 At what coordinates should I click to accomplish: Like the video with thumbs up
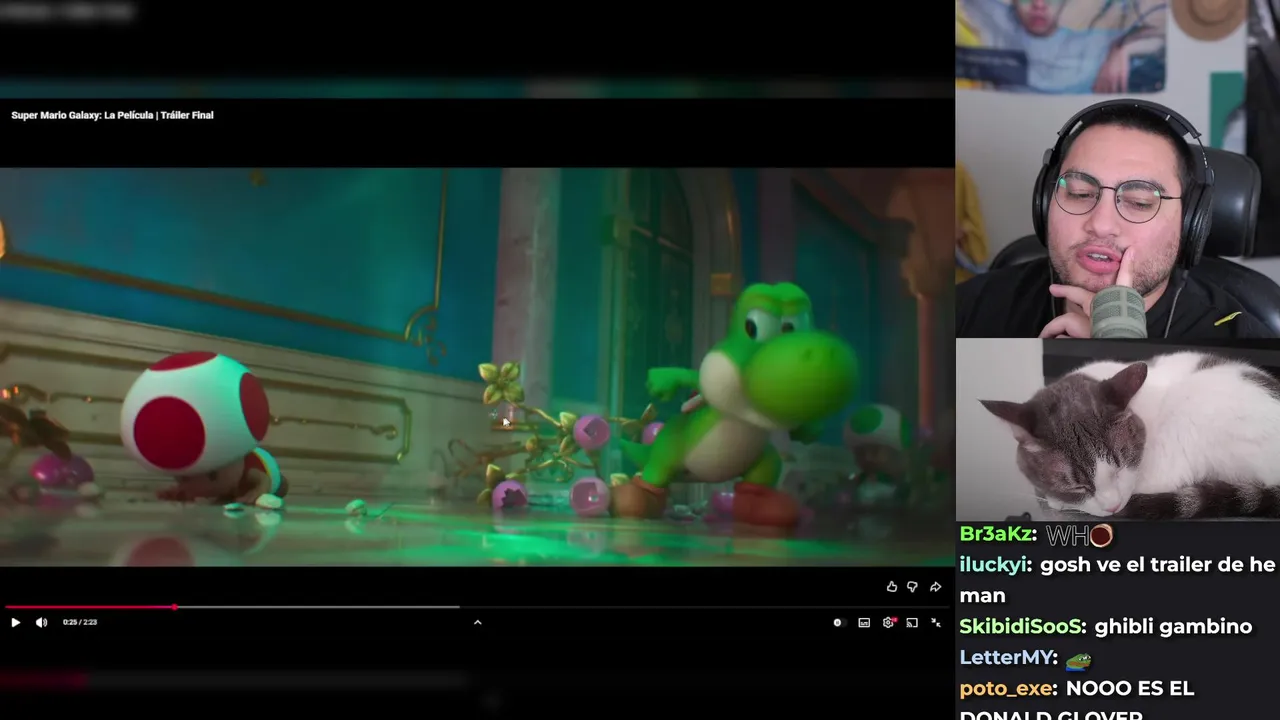892,587
